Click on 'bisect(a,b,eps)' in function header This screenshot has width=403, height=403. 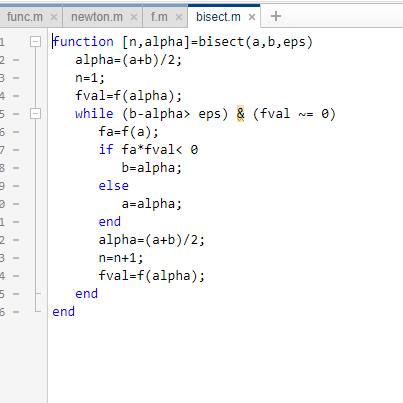pyautogui.click(x=256, y=42)
